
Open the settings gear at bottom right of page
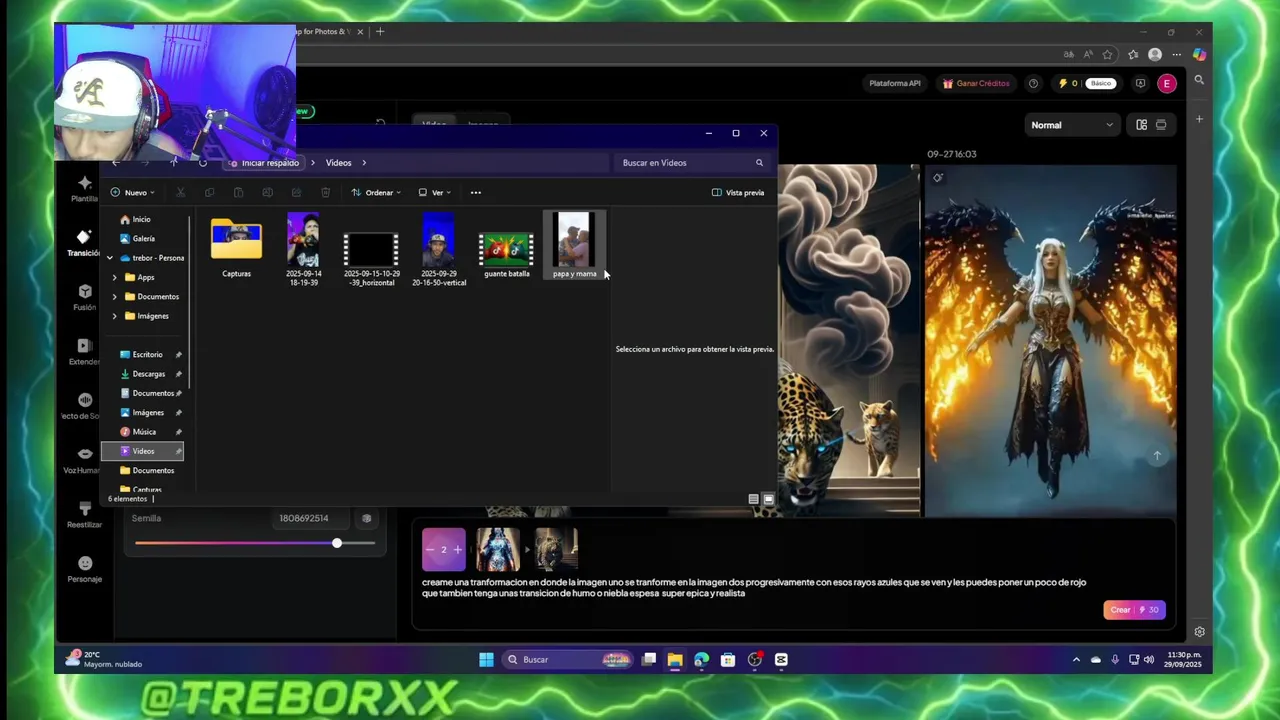1199,631
